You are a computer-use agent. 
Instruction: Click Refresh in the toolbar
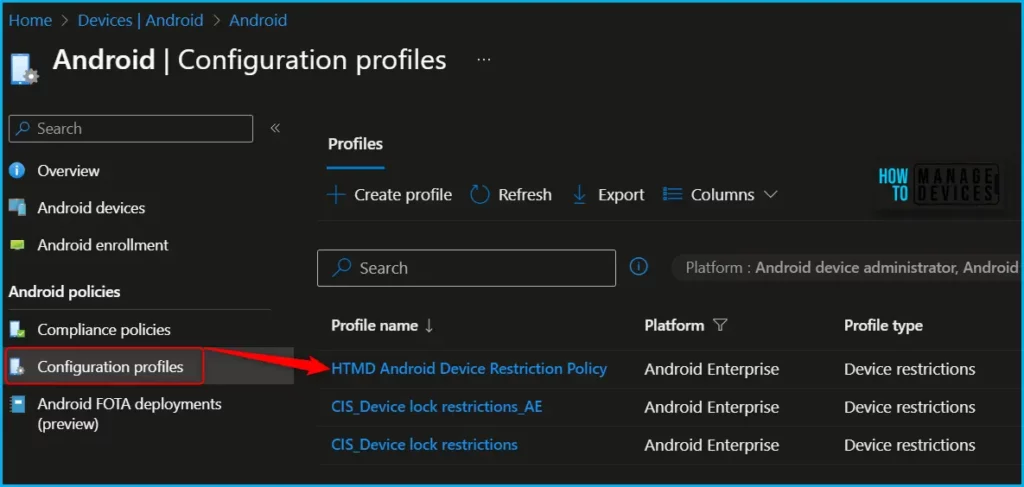[x=511, y=195]
